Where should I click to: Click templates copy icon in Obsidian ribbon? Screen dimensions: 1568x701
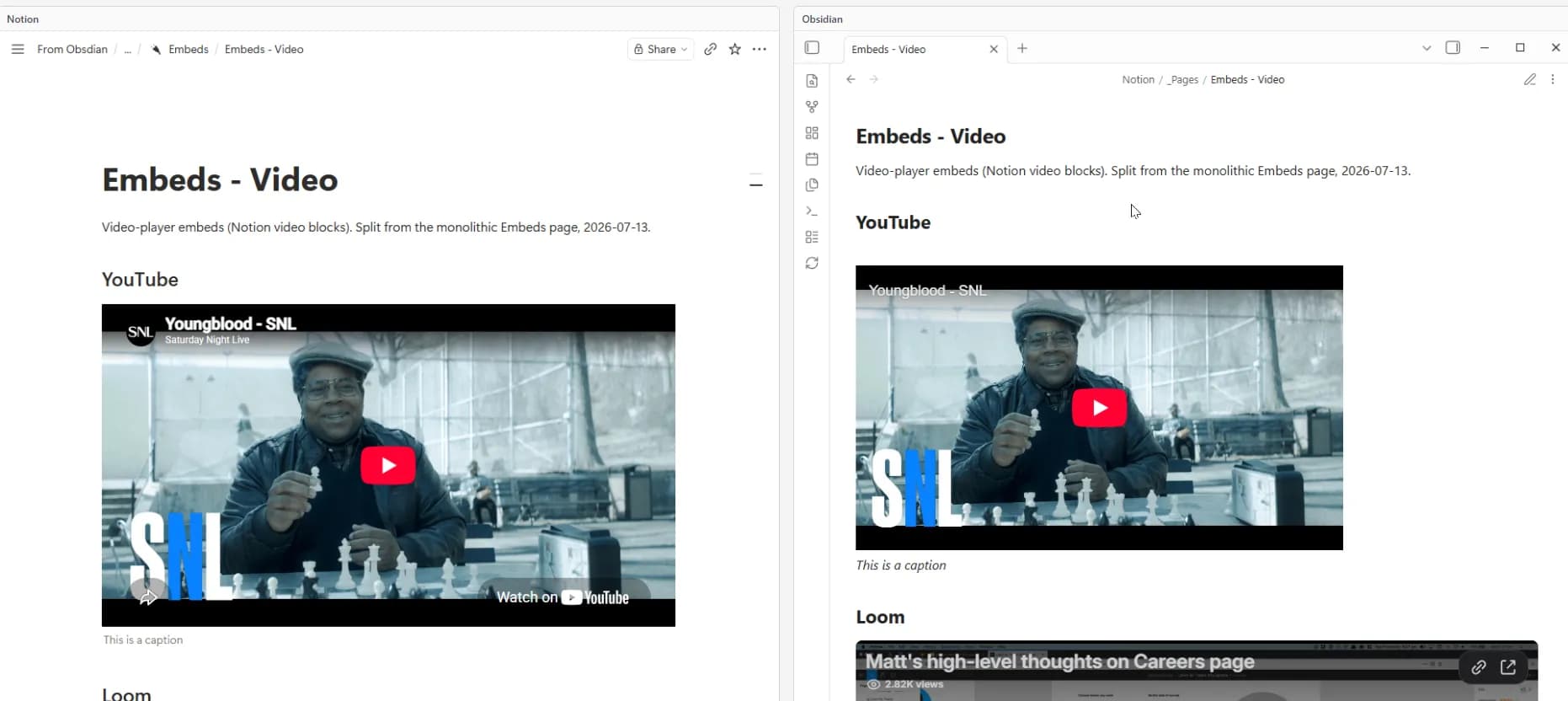coord(812,185)
